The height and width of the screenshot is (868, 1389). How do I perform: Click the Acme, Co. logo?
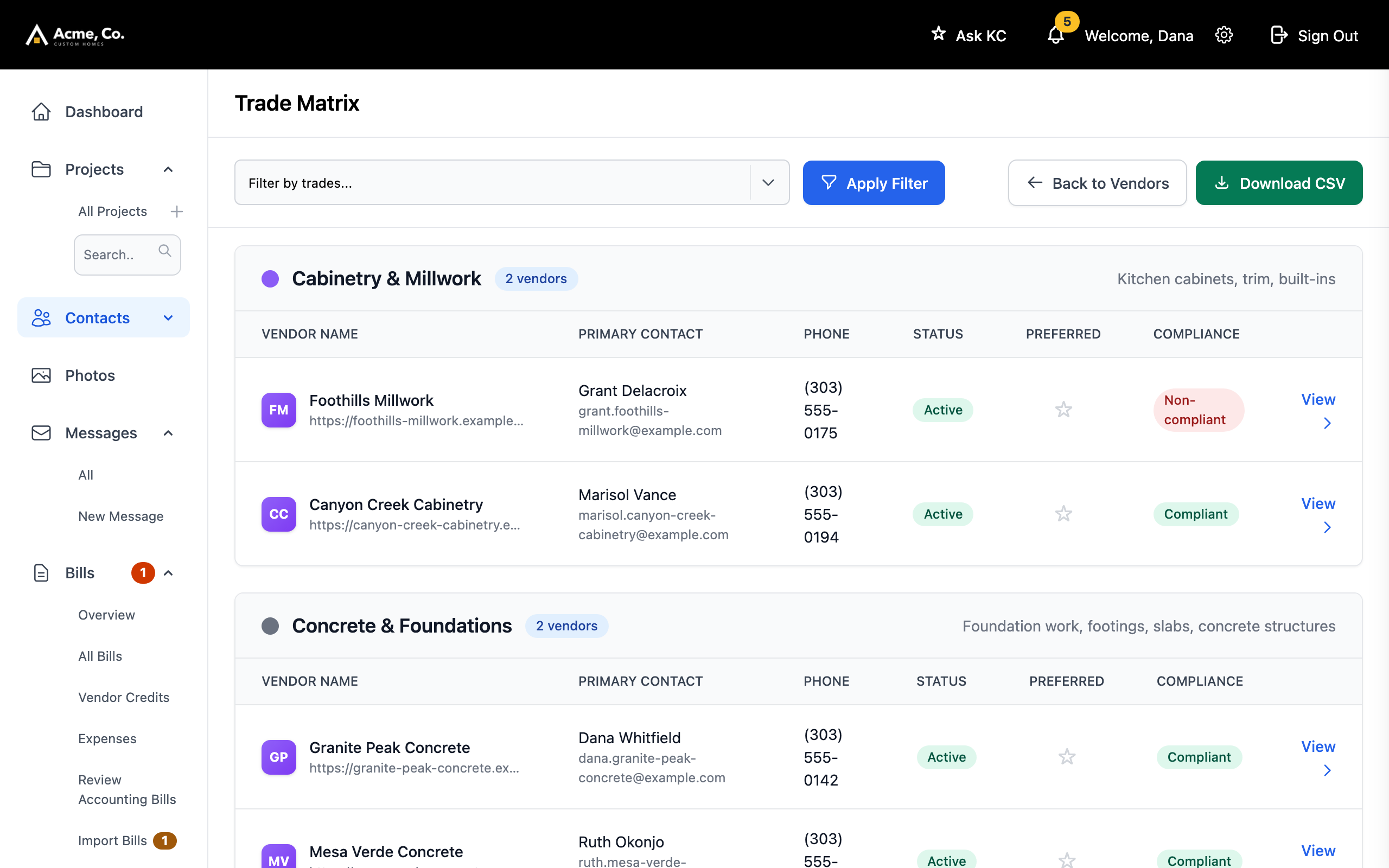pyautogui.click(x=75, y=35)
